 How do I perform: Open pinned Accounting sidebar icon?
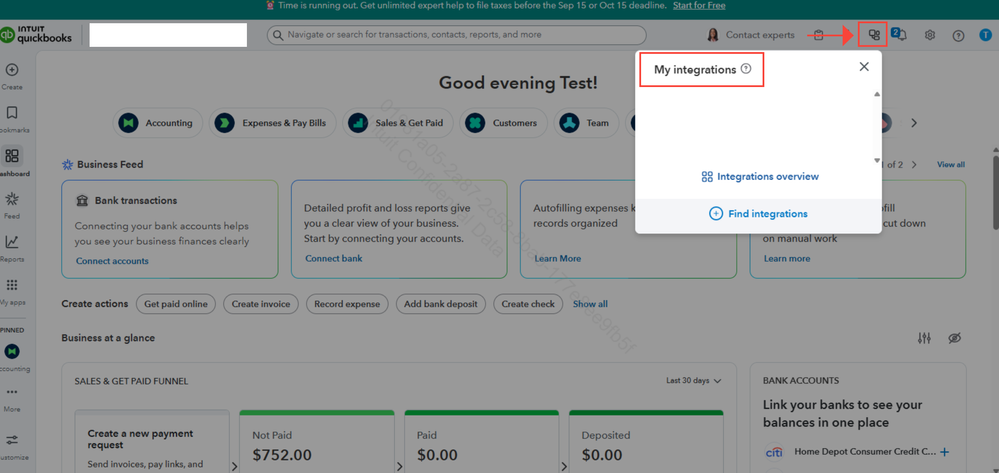[11, 351]
